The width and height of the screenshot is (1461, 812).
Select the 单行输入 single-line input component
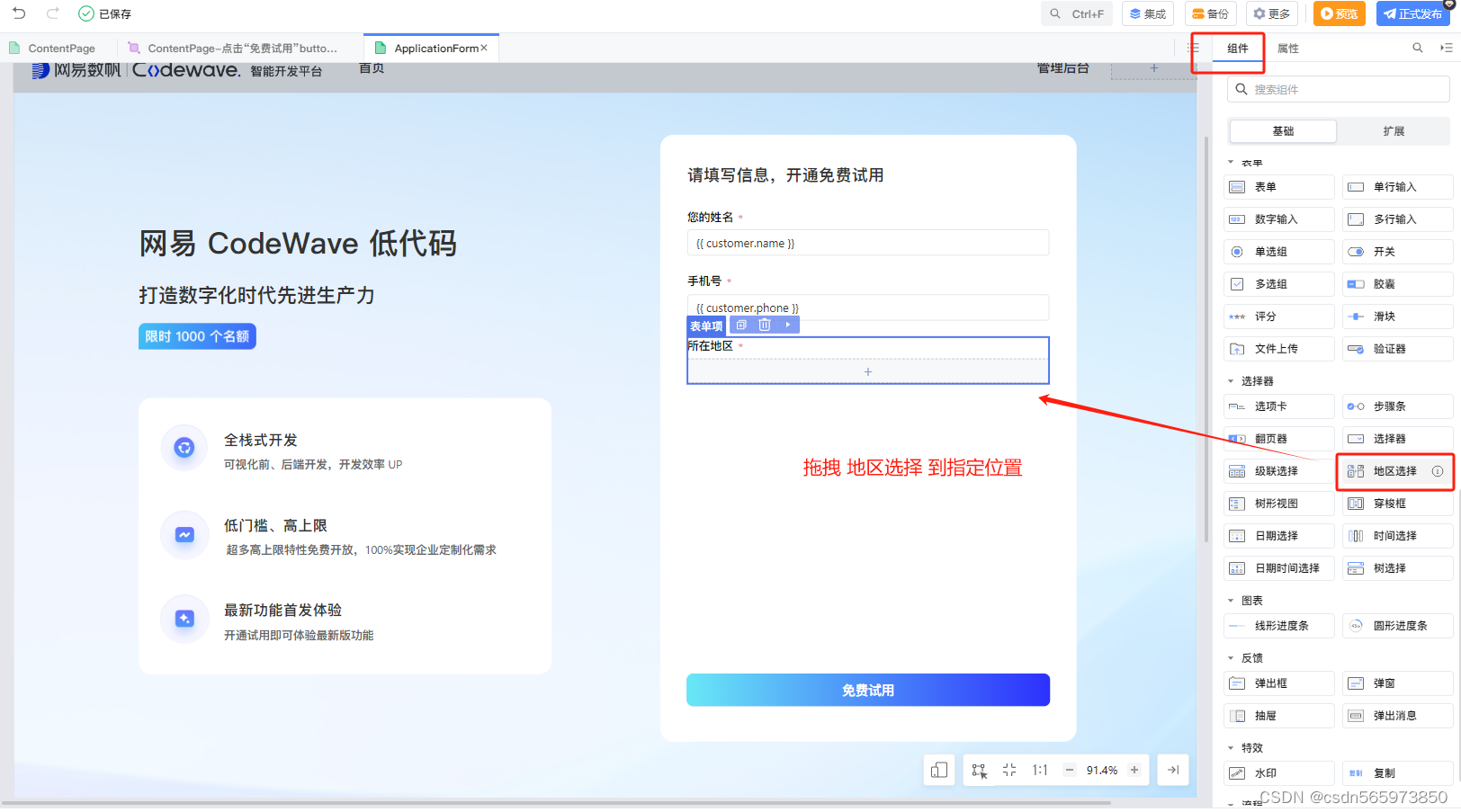coord(1398,187)
